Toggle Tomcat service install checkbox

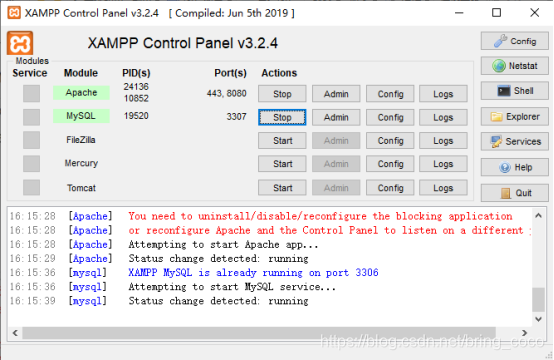pyautogui.click(x=31, y=187)
